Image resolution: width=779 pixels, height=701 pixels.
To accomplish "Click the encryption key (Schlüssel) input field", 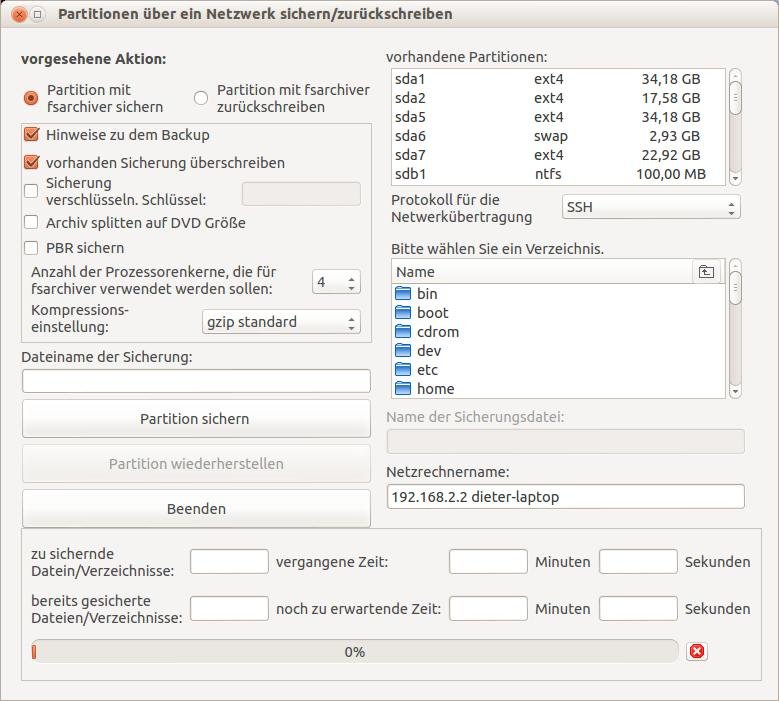I will tap(301, 194).
